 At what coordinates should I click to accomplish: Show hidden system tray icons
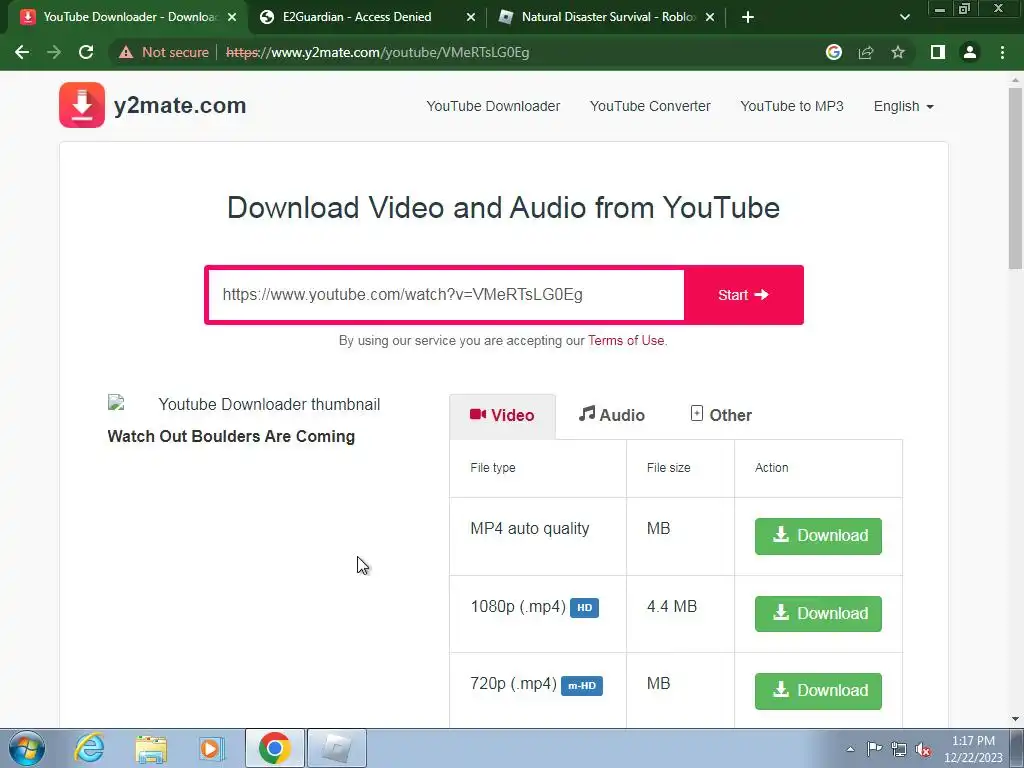(850, 749)
